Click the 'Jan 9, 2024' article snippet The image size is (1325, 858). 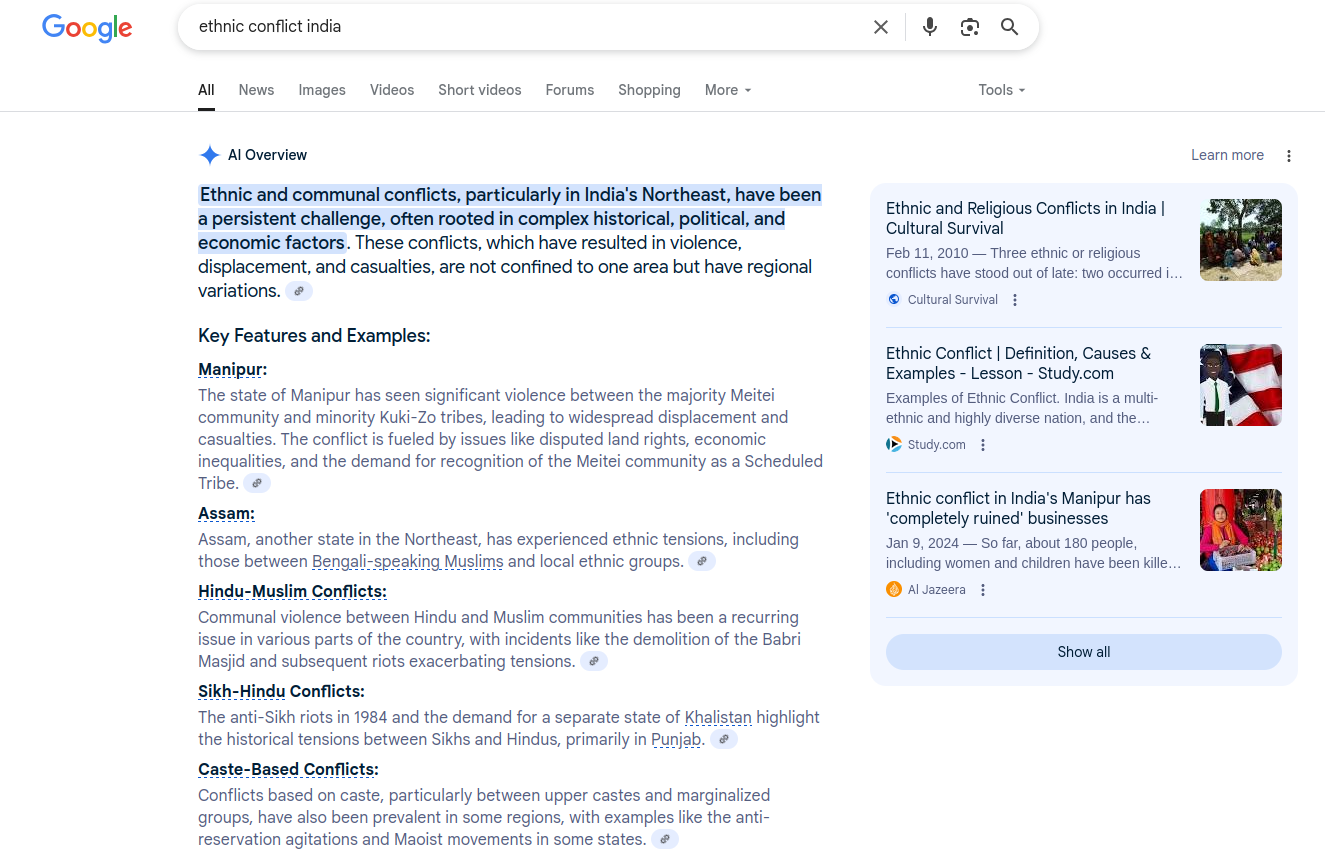pos(1034,553)
